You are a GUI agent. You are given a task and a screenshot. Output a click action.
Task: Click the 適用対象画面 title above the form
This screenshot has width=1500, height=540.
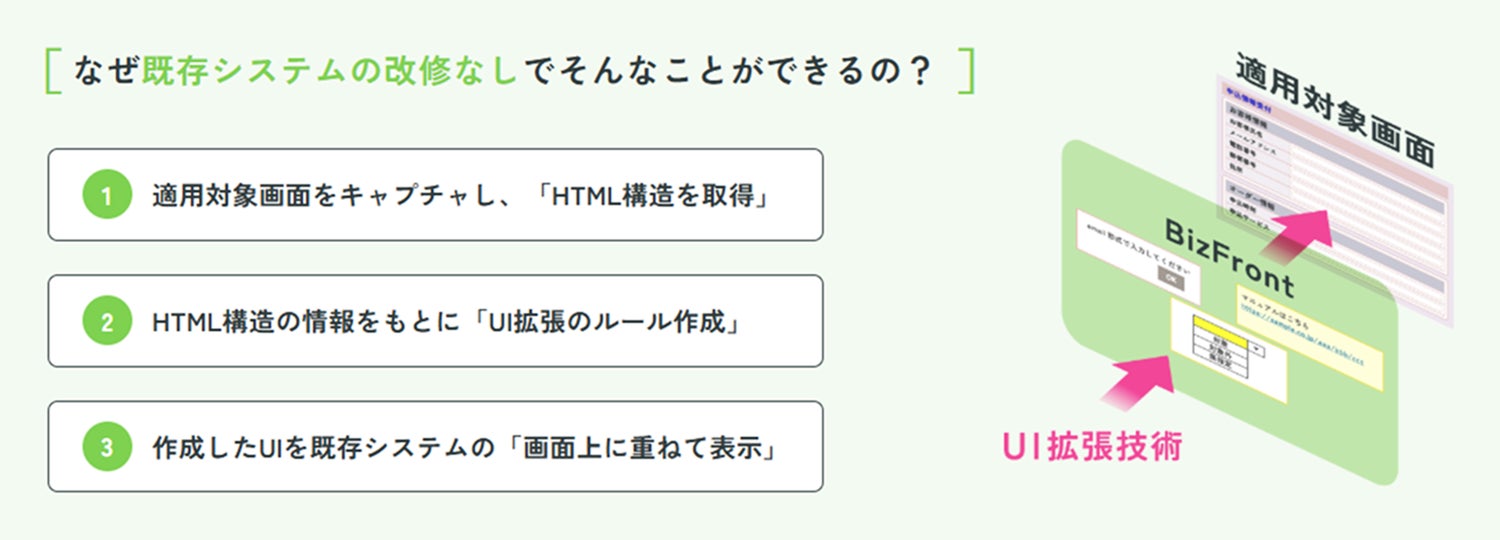click(1335, 110)
